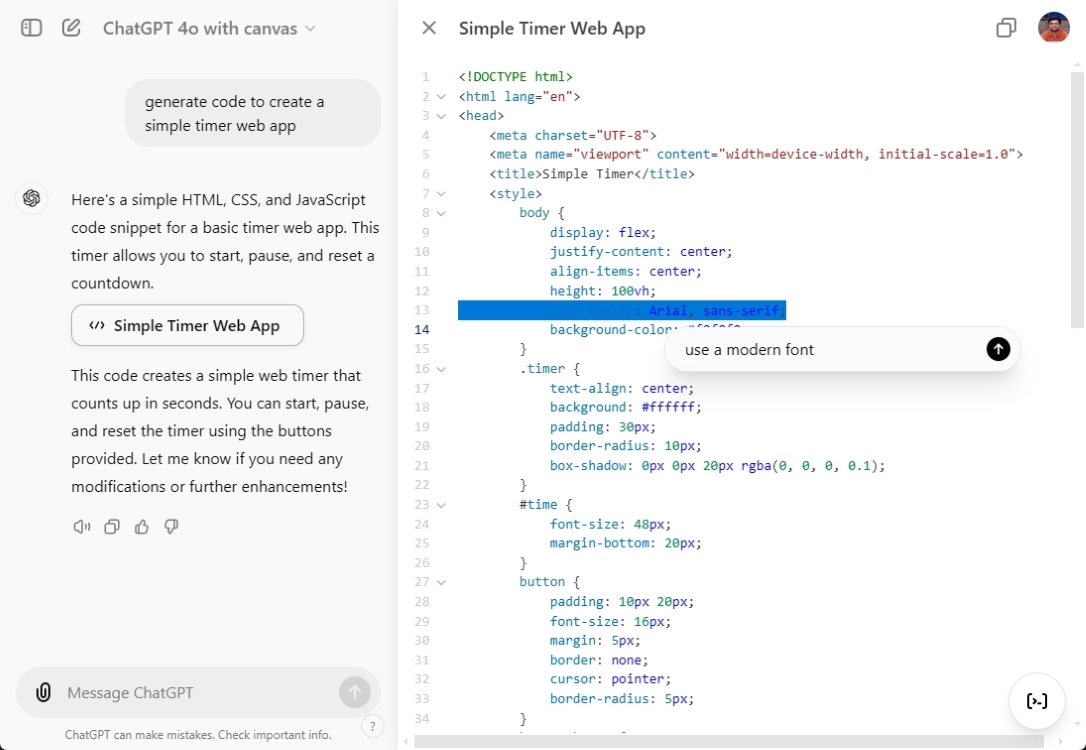Screen dimensions: 1086x750
Task: Toggle the sidebar open
Action: (31, 28)
